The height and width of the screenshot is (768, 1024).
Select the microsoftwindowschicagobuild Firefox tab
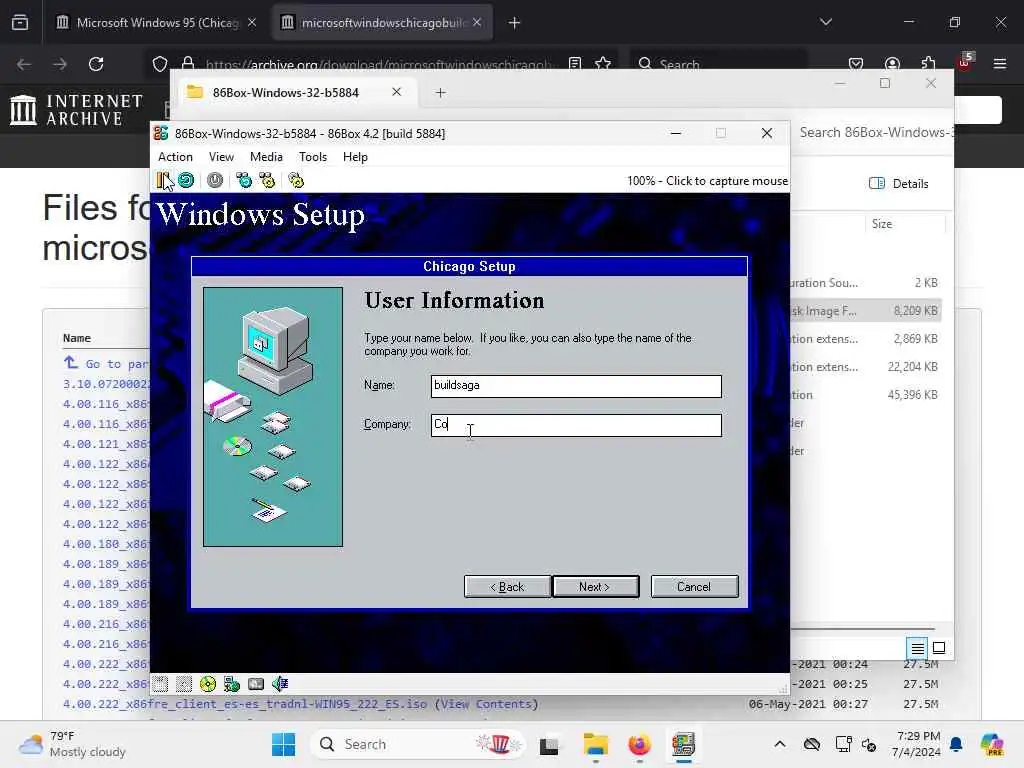point(382,23)
